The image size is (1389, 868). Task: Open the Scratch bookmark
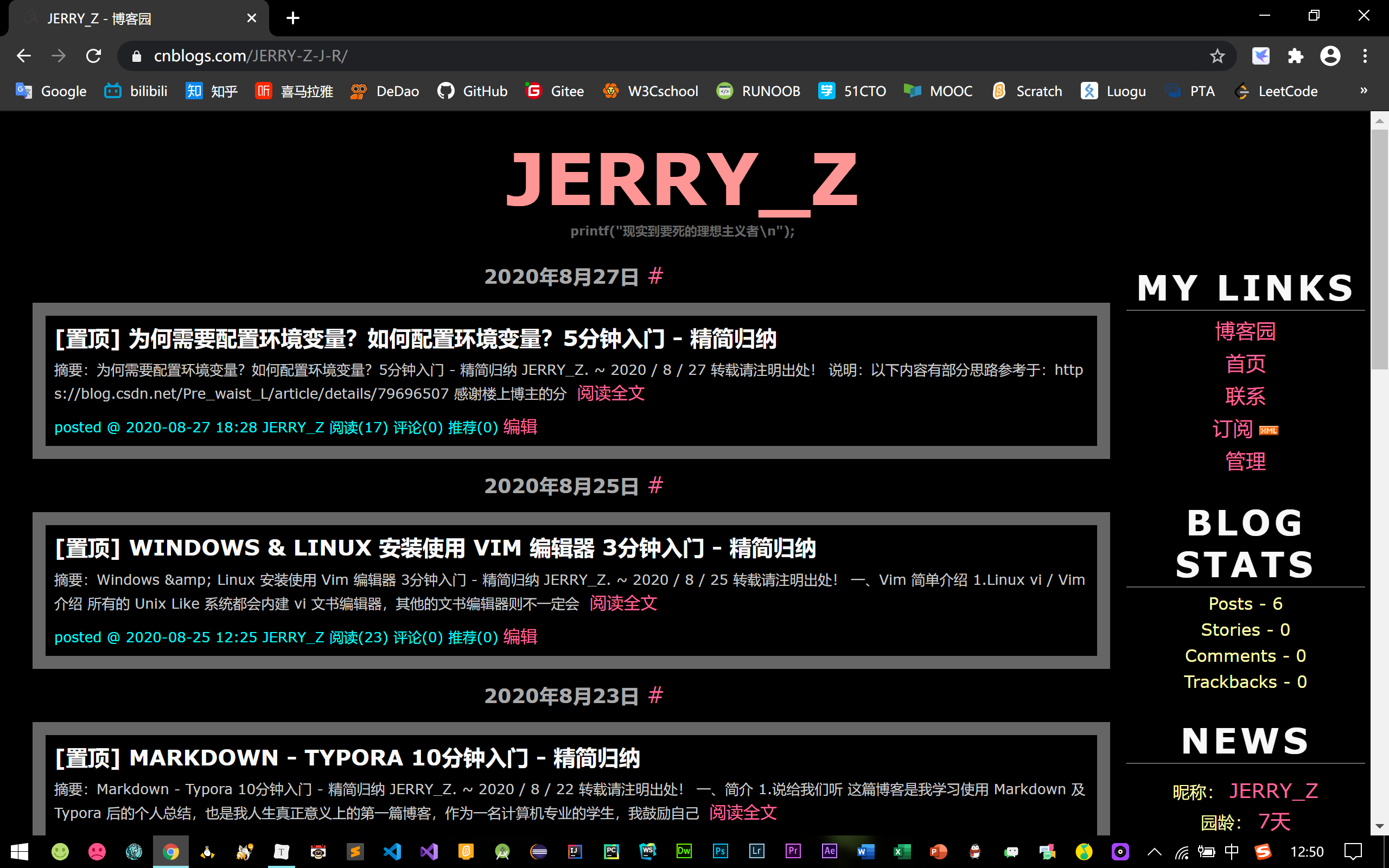(x=1027, y=91)
